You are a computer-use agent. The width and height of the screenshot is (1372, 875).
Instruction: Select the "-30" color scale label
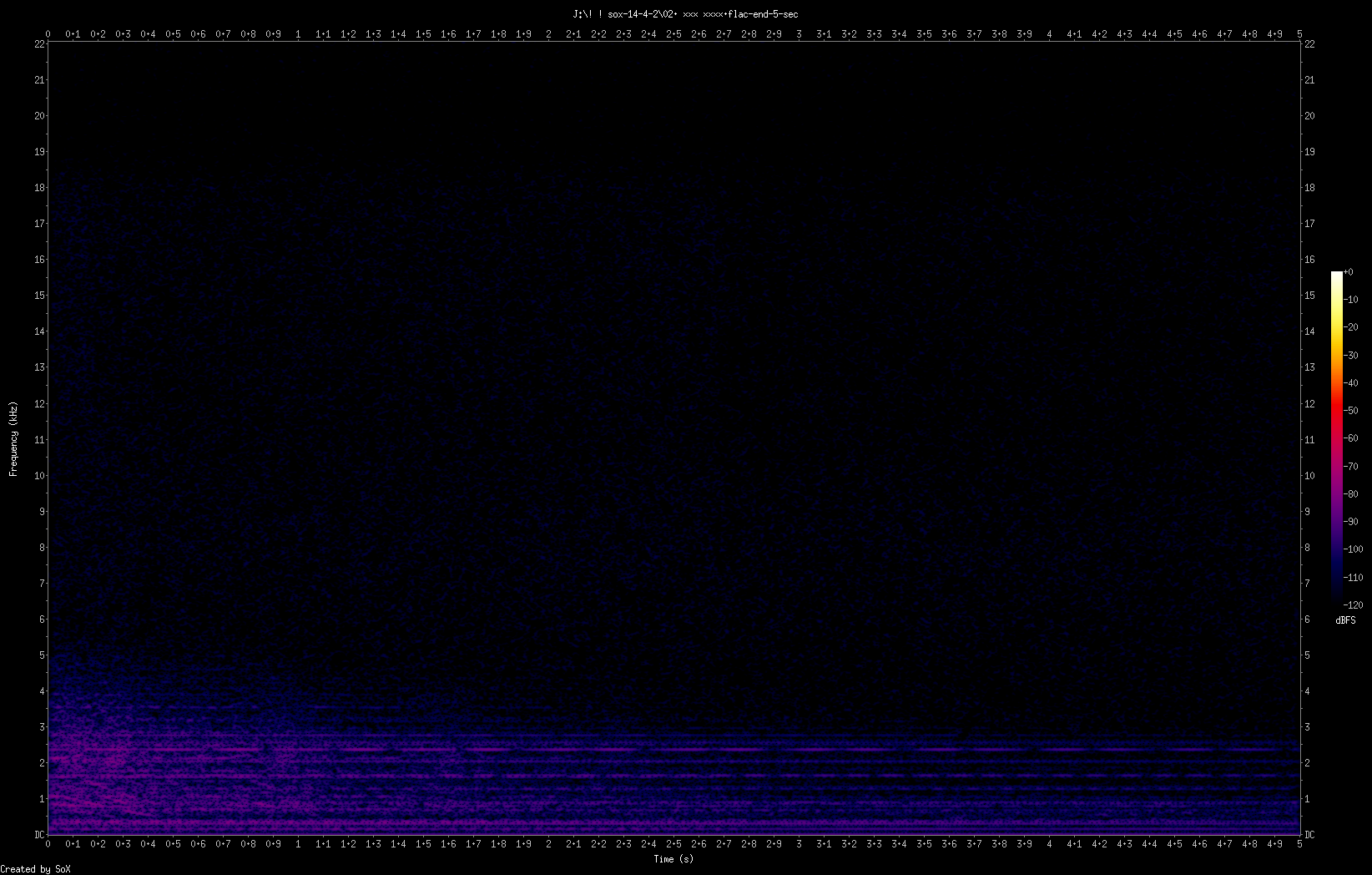1351,356
